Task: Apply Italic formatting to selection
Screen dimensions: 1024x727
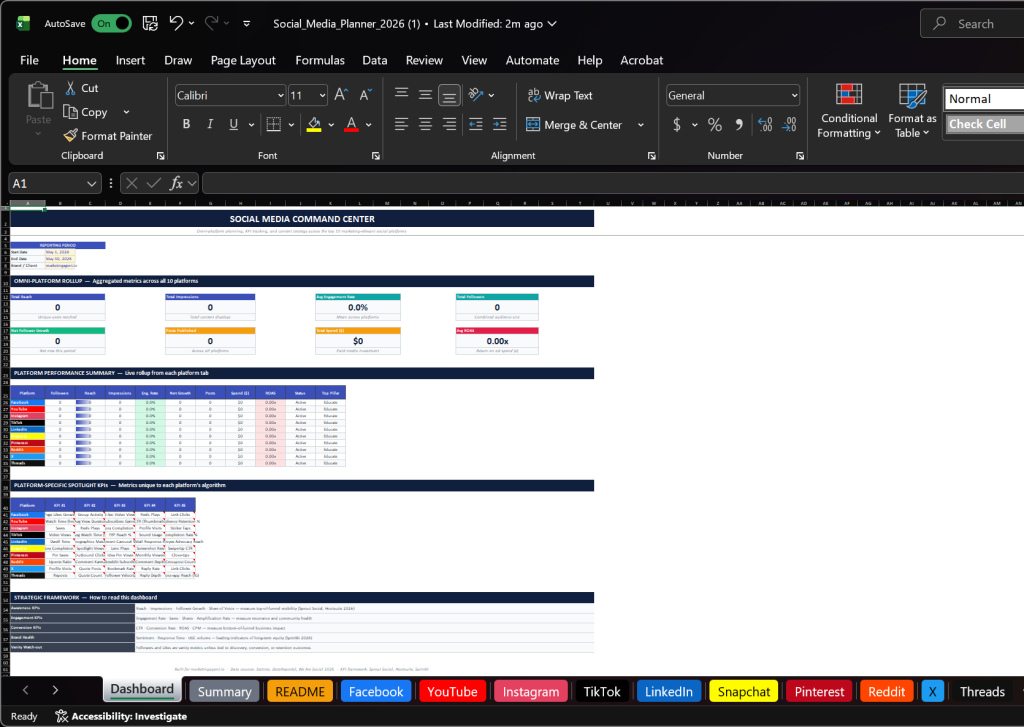Action: coord(210,125)
